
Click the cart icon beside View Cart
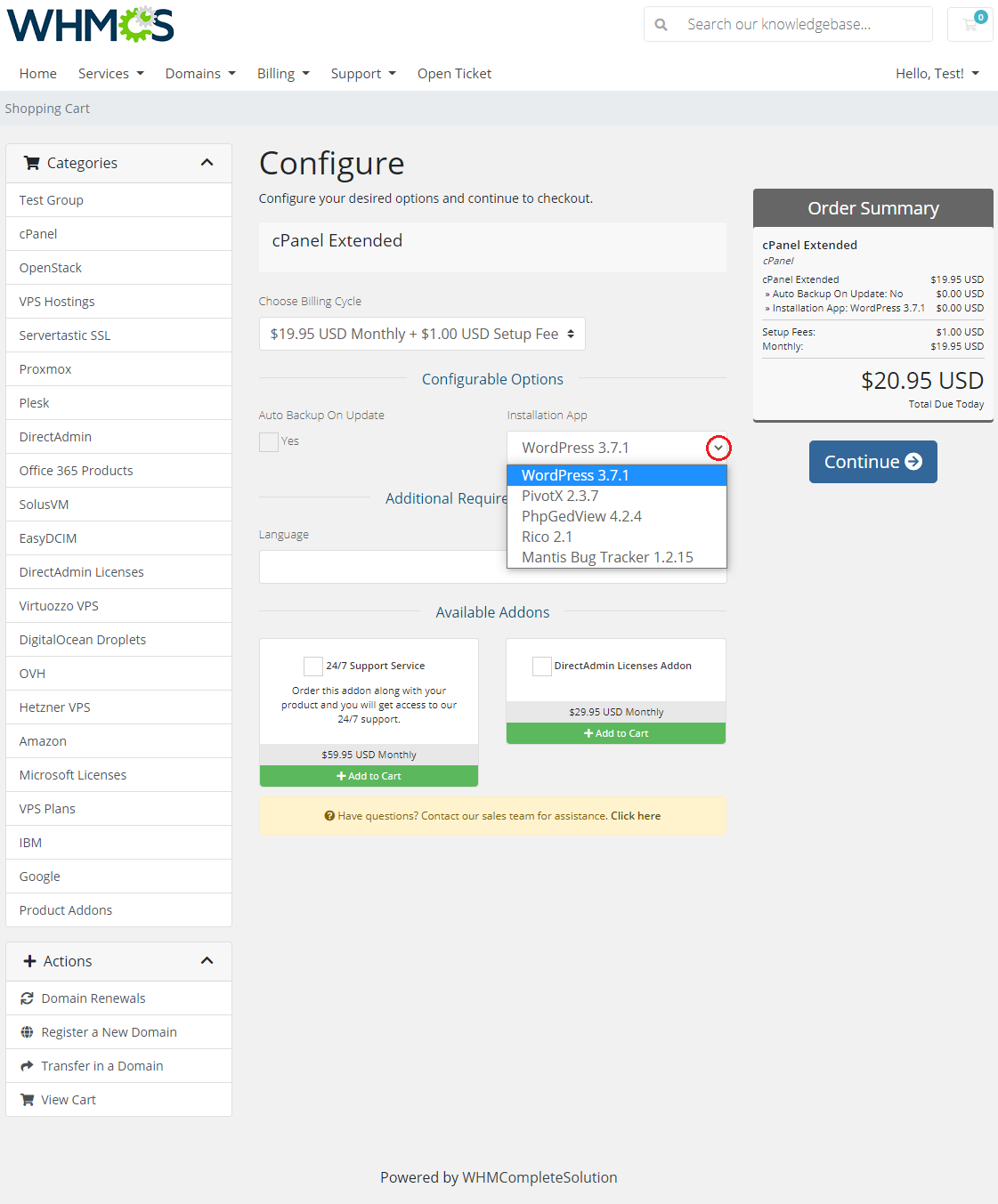click(28, 1100)
